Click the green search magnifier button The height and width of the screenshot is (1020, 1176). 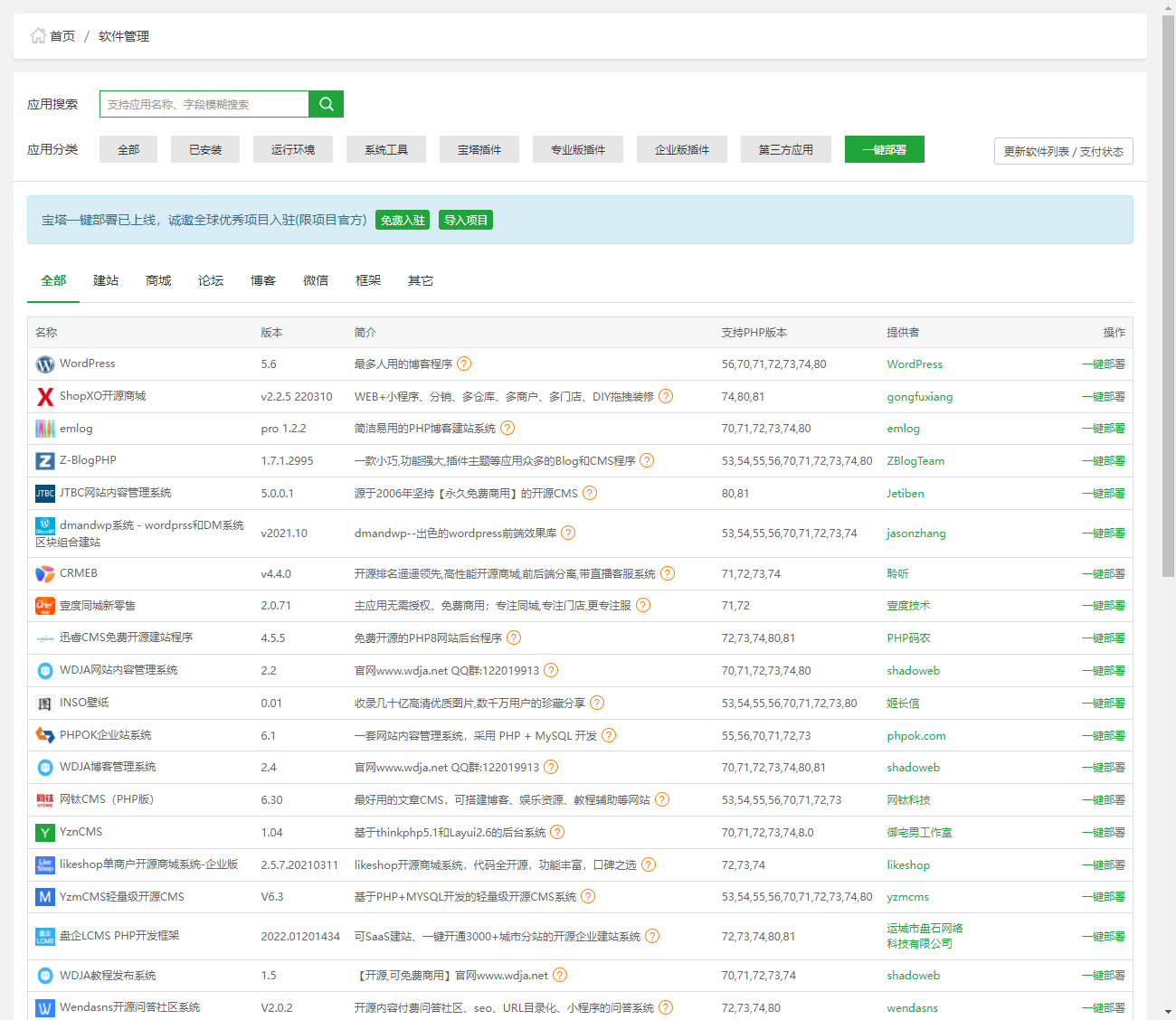point(326,104)
